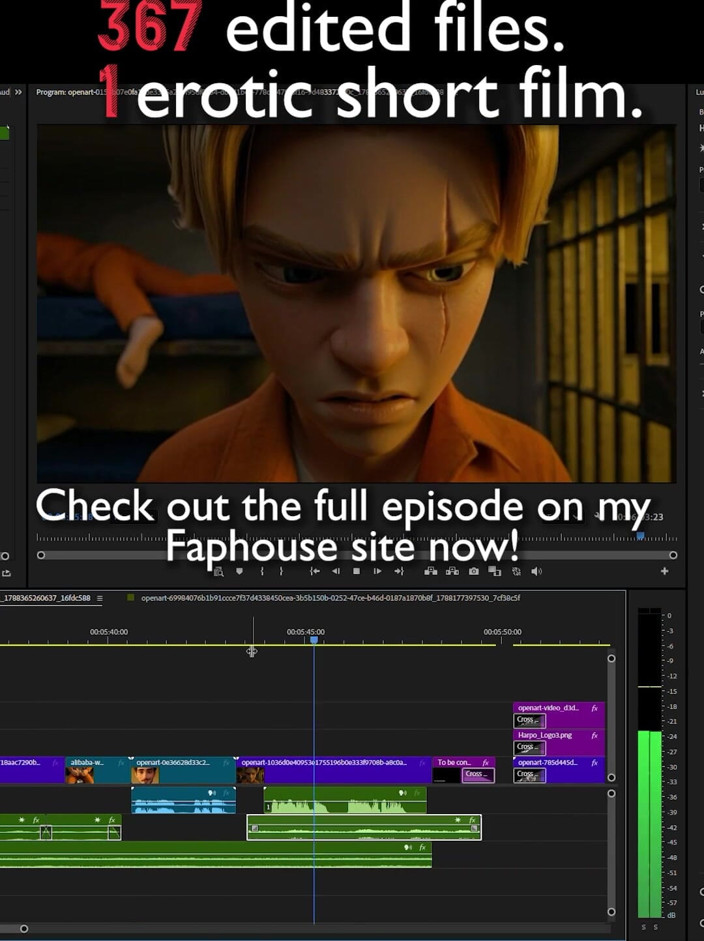Viewport: 704px width, 941px height.
Task: Click the Add Marker button in Program monitor
Action: click(239, 571)
